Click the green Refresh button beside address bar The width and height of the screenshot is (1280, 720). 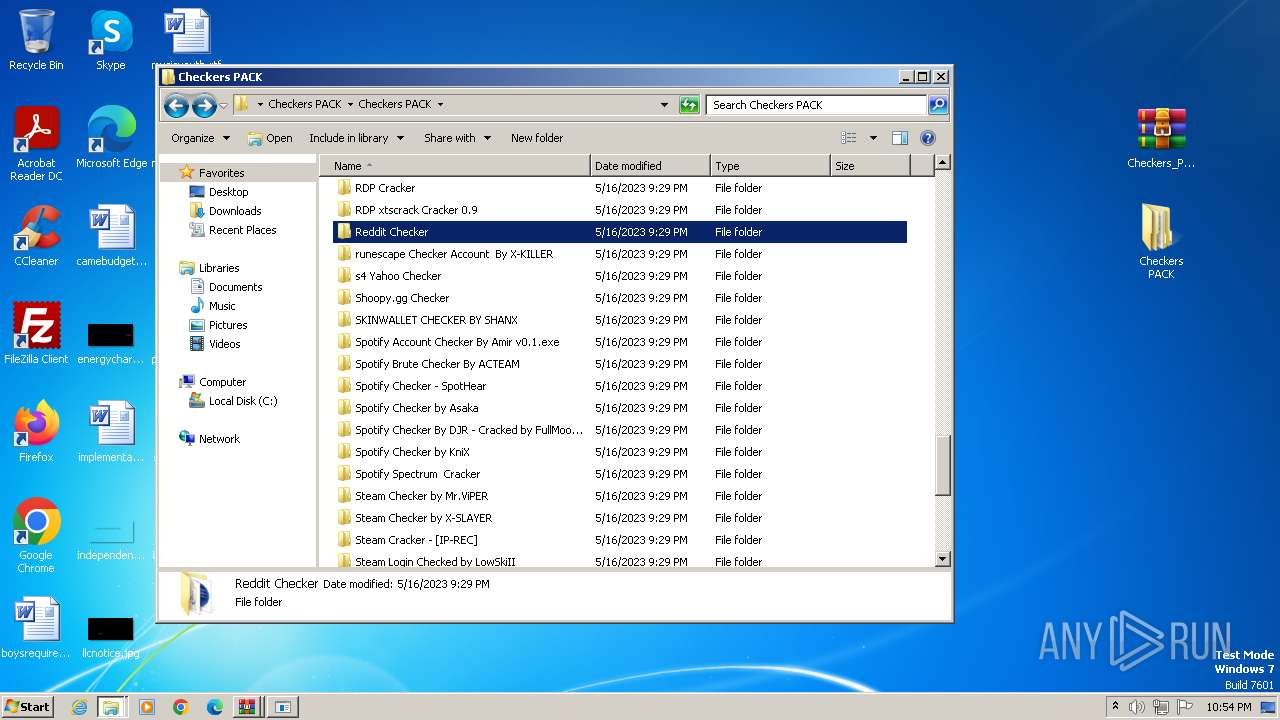(x=689, y=105)
